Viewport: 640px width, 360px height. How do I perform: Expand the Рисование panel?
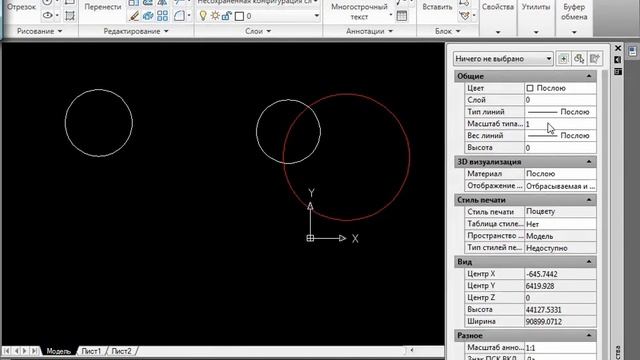40,31
